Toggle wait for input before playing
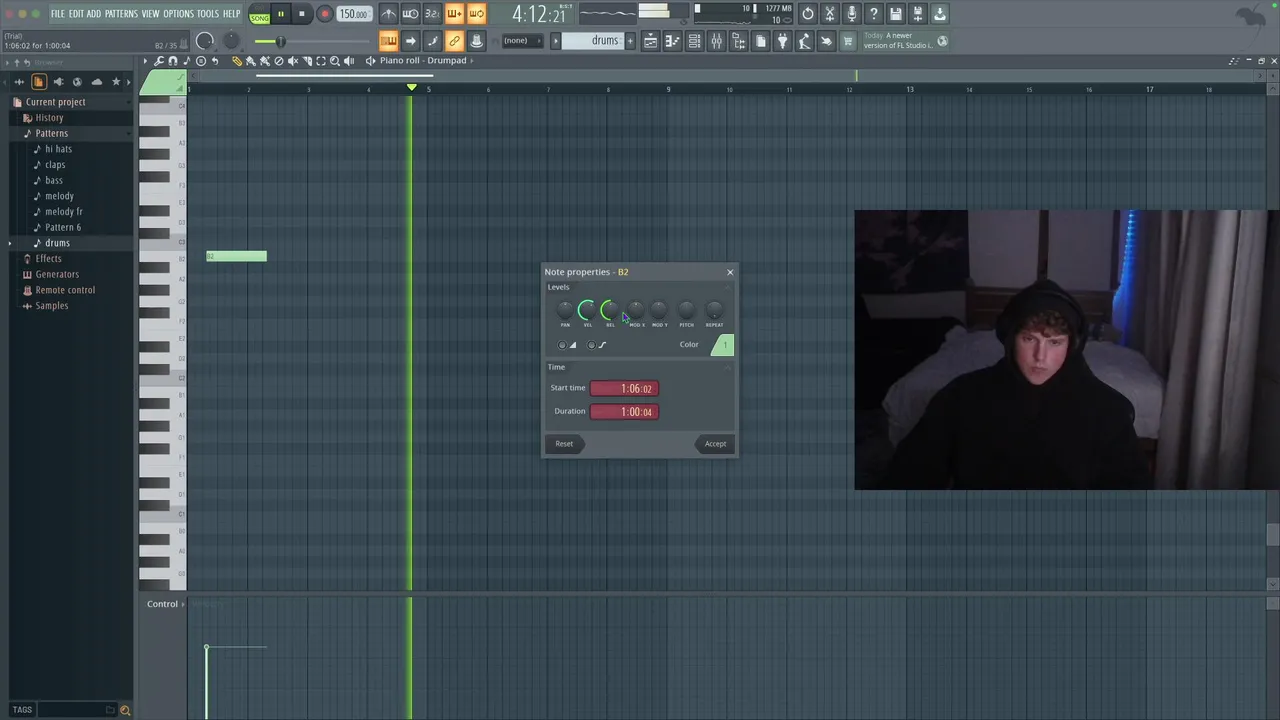The width and height of the screenshot is (1280, 720). 410,14
